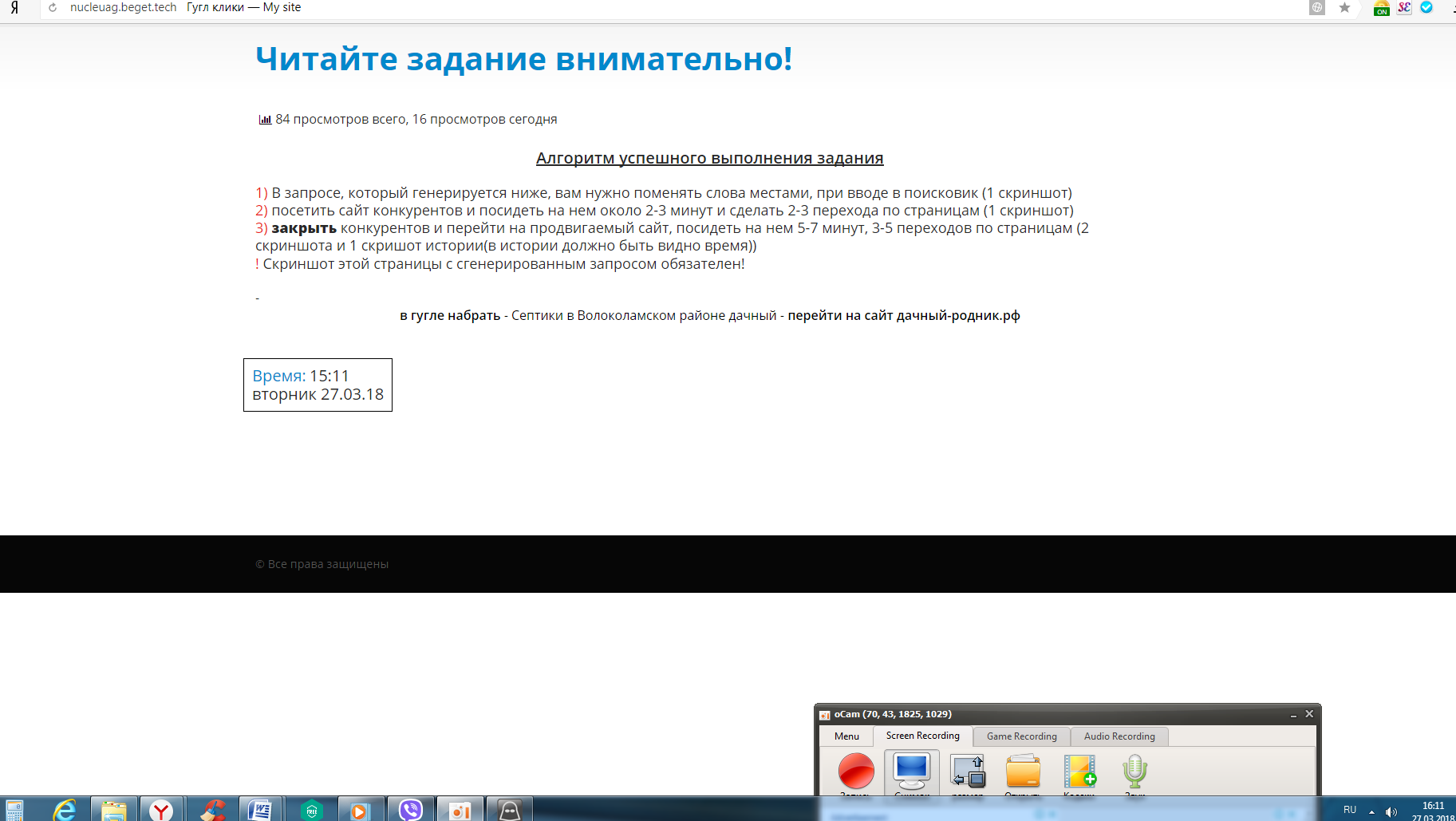Viewport: 1456px width, 821px height.
Task: Click the 'в гугле набрать' text
Action: [x=450, y=315]
